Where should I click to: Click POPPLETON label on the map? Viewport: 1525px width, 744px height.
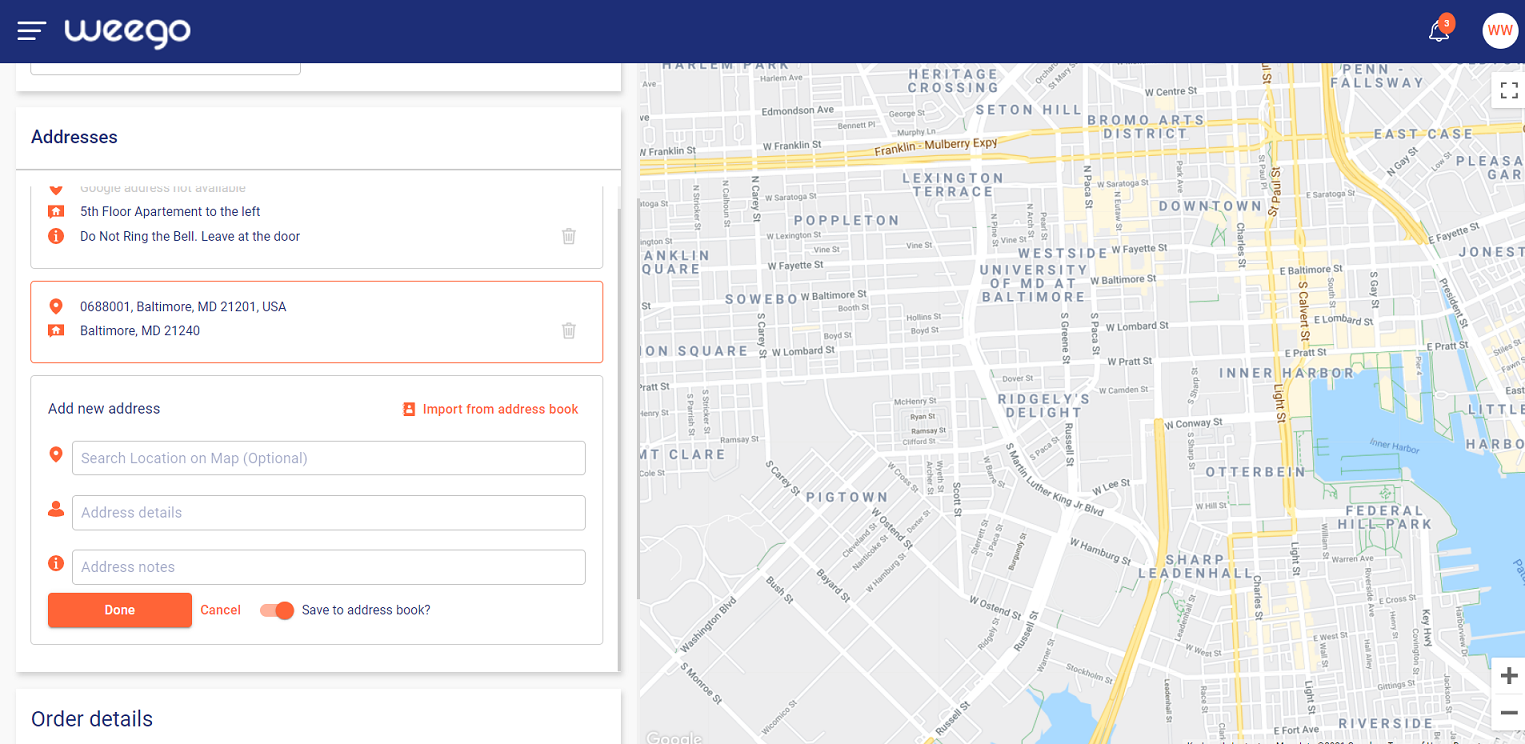(847, 220)
